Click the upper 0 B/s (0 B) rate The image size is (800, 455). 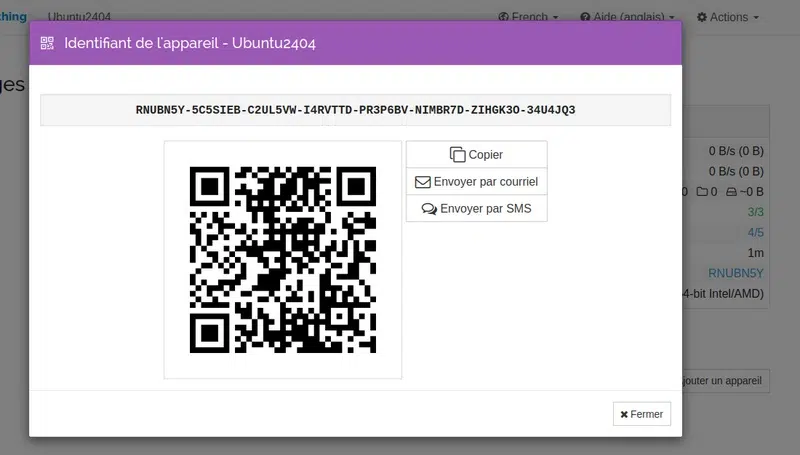pyautogui.click(x=736, y=151)
